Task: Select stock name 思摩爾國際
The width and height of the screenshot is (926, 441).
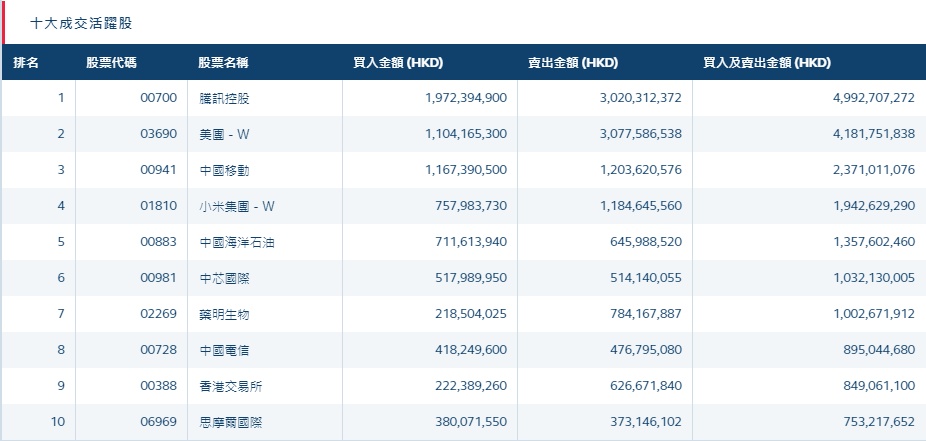Action: (231, 422)
